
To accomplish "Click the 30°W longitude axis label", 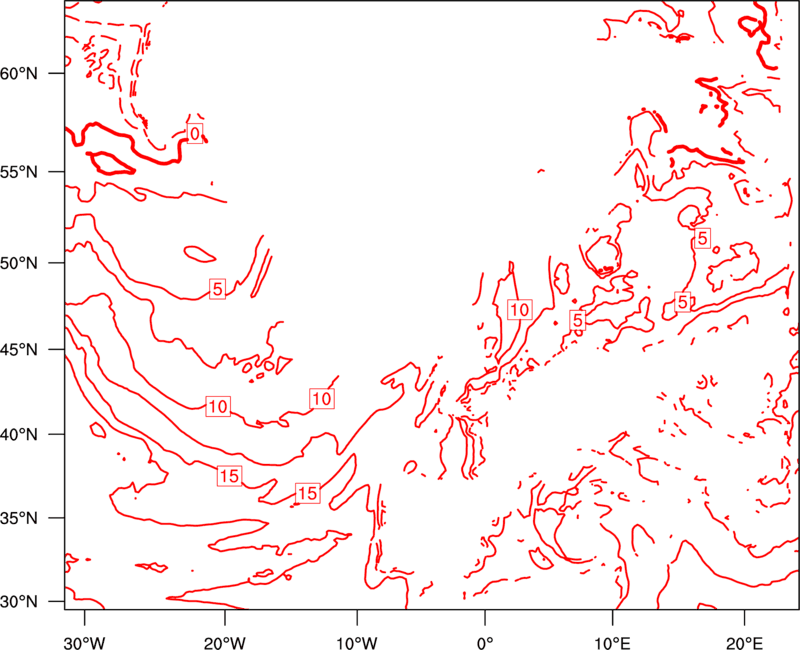I will [x=85, y=642].
